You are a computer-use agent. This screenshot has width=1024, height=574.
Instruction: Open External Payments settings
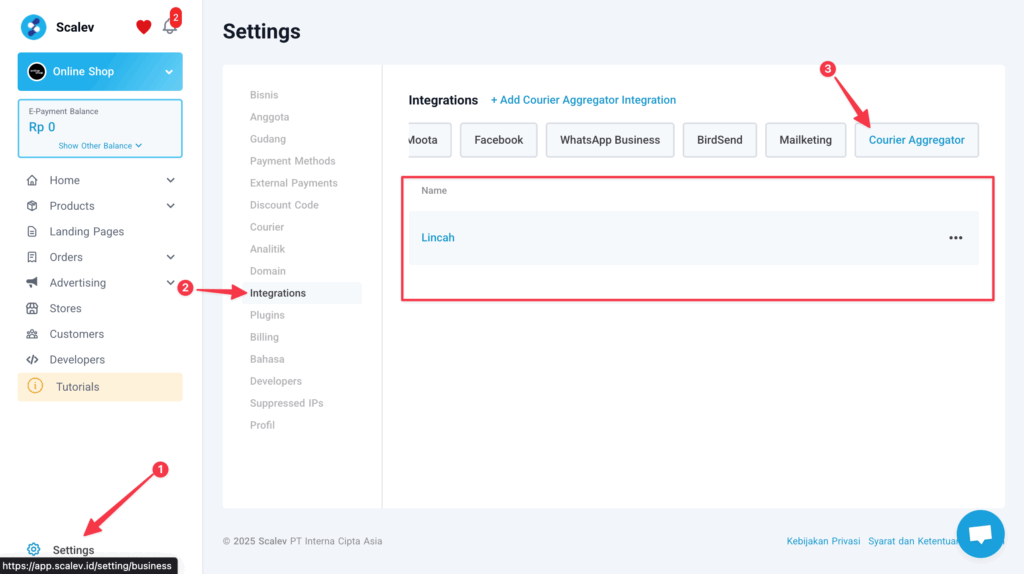[294, 183]
